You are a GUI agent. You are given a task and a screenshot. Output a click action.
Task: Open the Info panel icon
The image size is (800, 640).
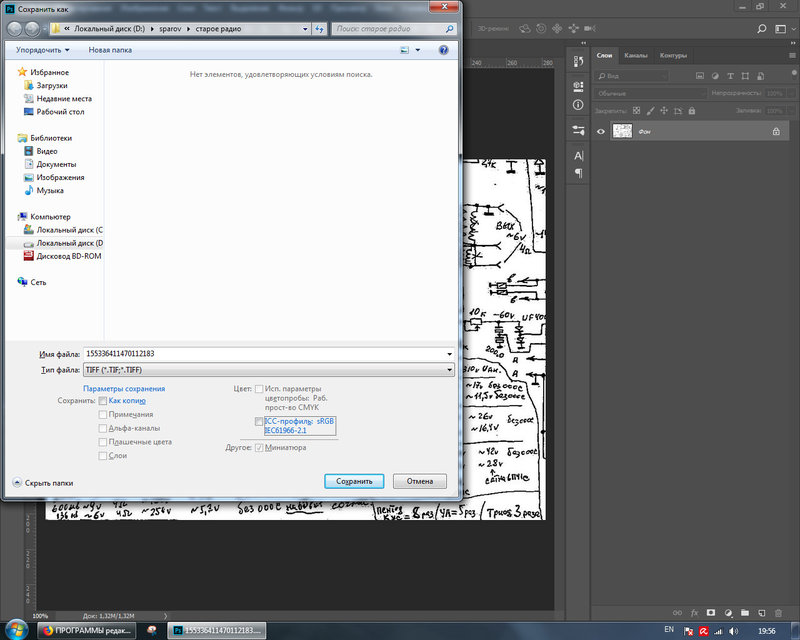tap(578, 104)
